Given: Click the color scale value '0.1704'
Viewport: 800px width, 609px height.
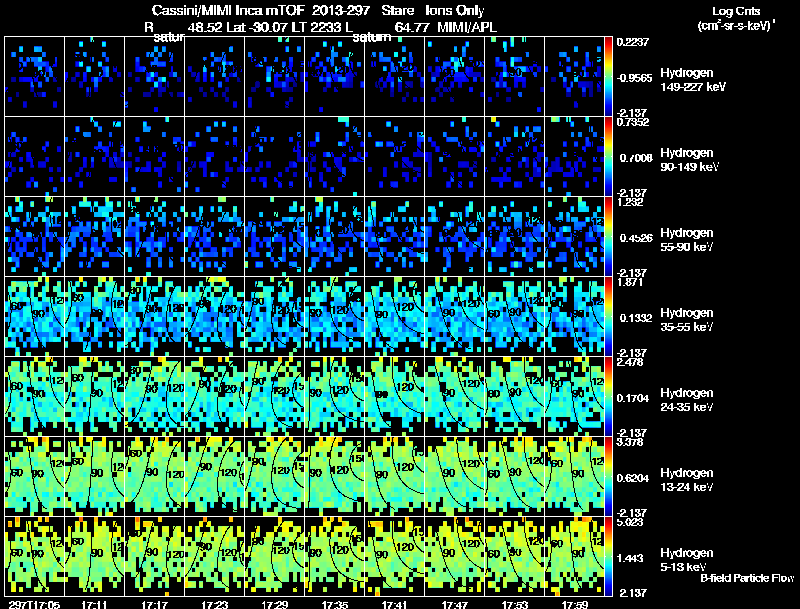Looking at the screenshot, I should [x=636, y=398].
